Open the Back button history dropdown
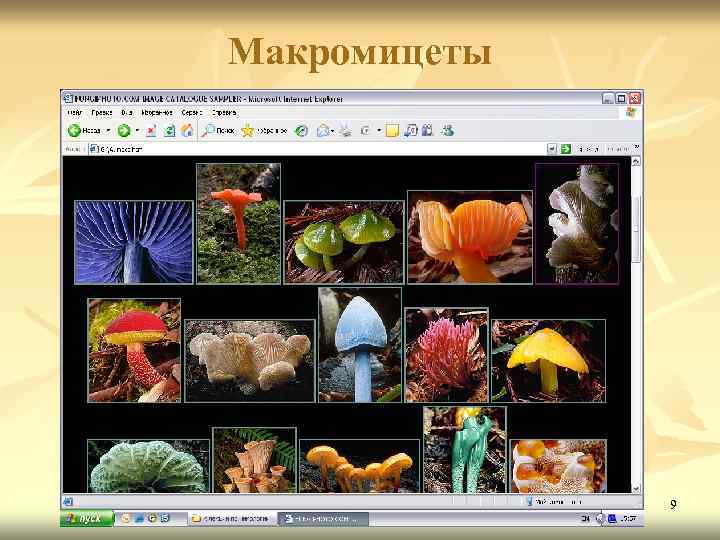The height and width of the screenshot is (540, 720). tap(108, 131)
